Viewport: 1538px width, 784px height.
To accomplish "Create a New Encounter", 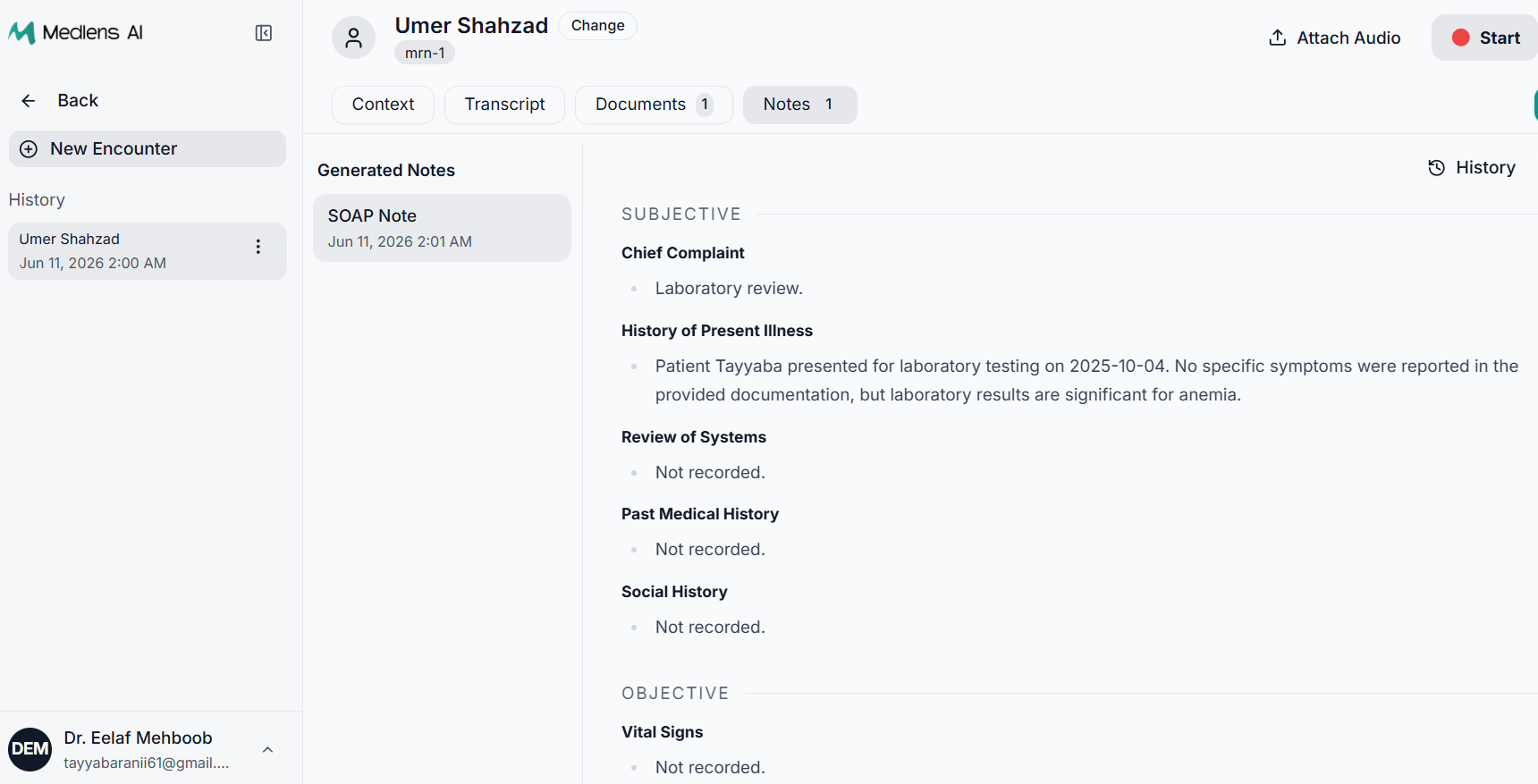I will point(148,149).
